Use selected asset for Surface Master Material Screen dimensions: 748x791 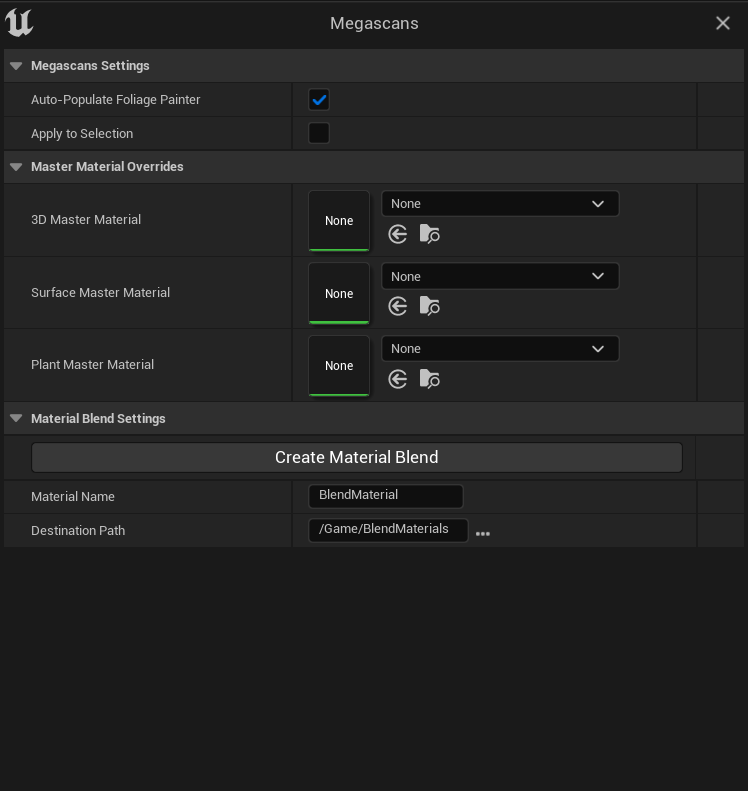click(x=397, y=307)
